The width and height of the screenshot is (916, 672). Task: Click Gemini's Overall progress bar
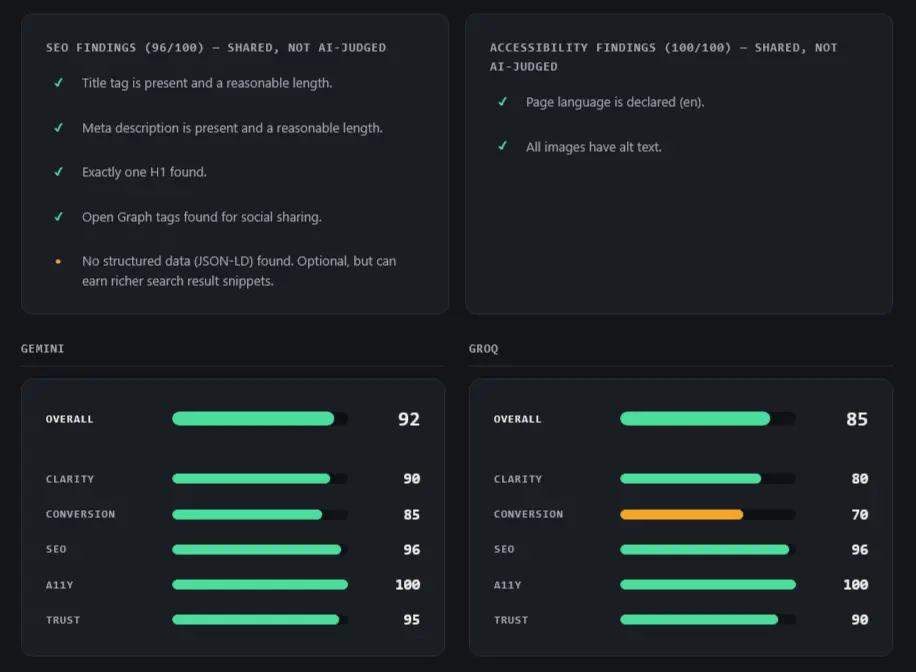[260, 418]
